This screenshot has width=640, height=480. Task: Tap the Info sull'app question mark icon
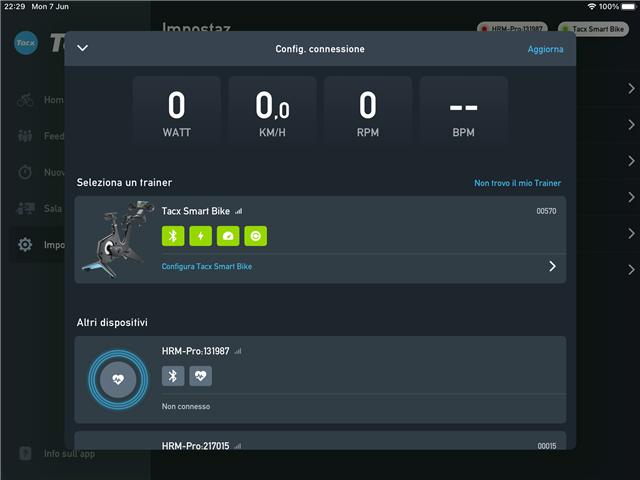click(x=25, y=453)
